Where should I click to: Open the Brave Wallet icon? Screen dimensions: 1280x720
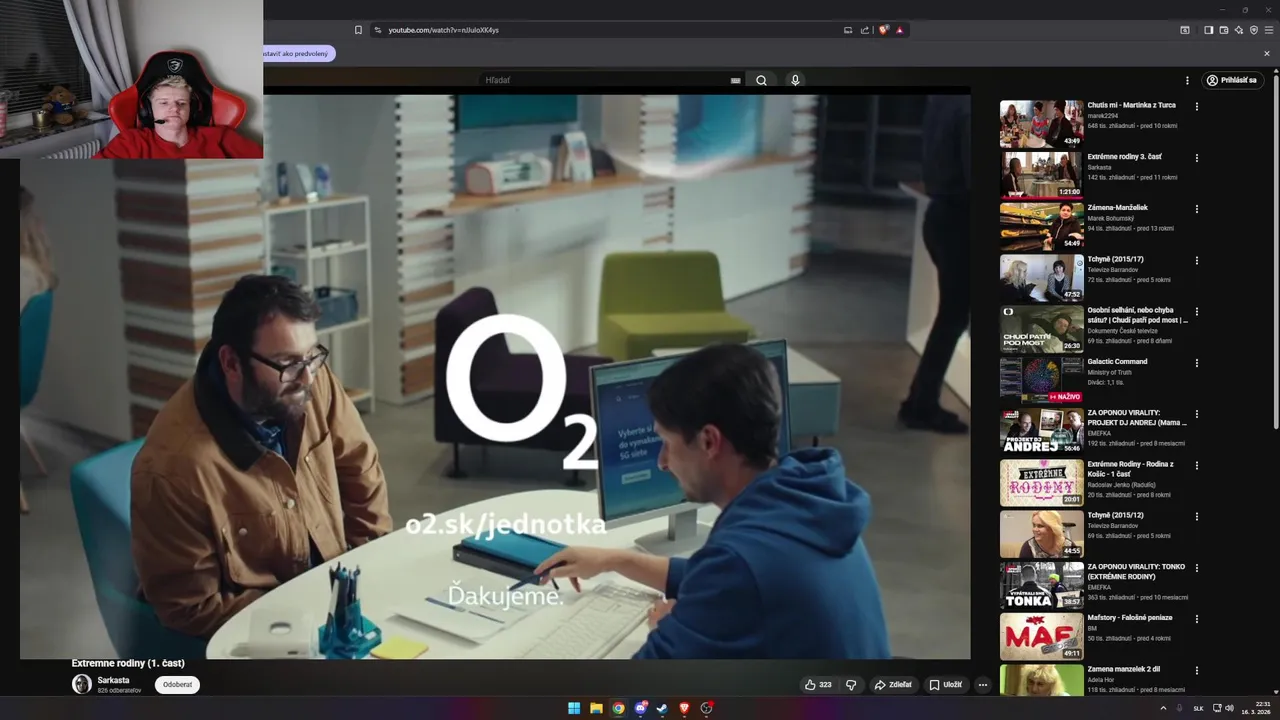click(1223, 30)
